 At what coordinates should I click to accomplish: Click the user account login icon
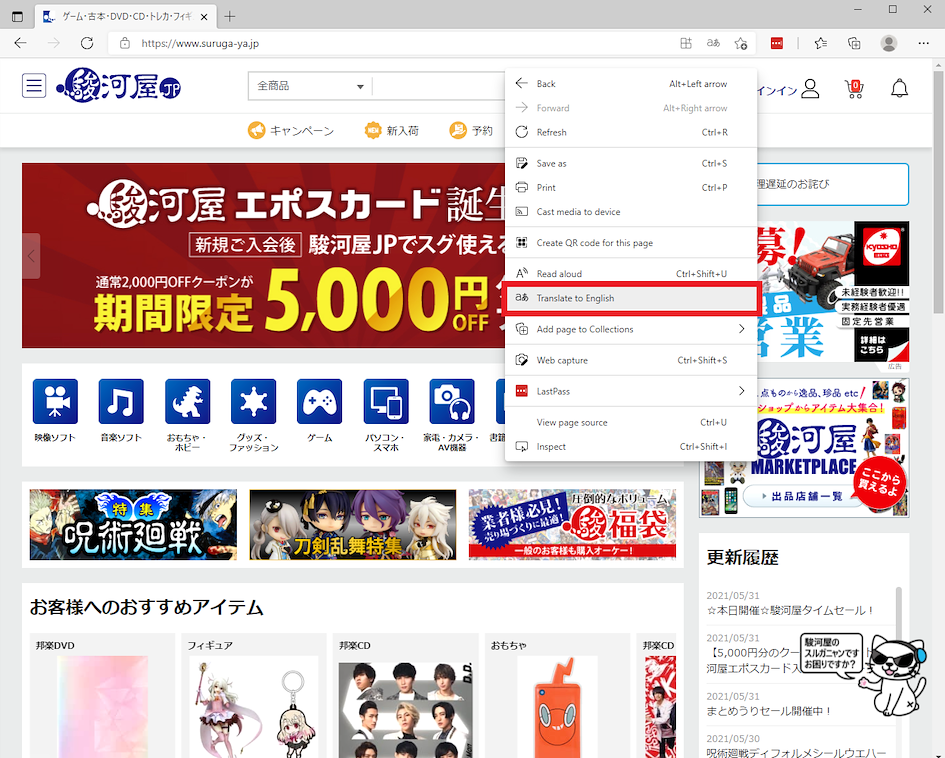(x=811, y=89)
